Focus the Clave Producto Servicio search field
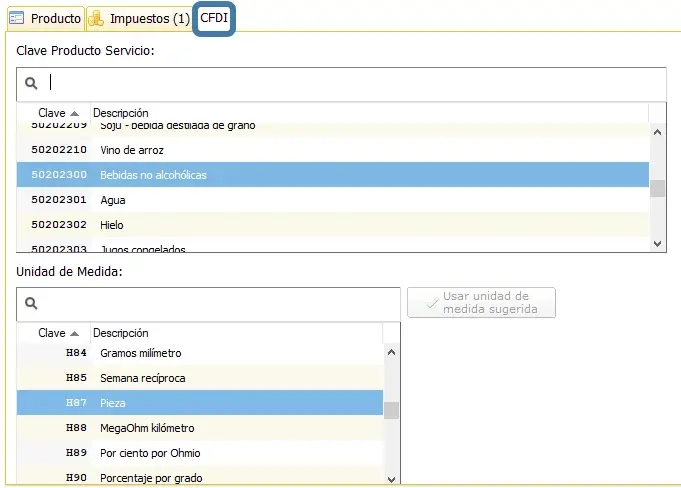The width and height of the screenshot is (681, 488). 341,84
